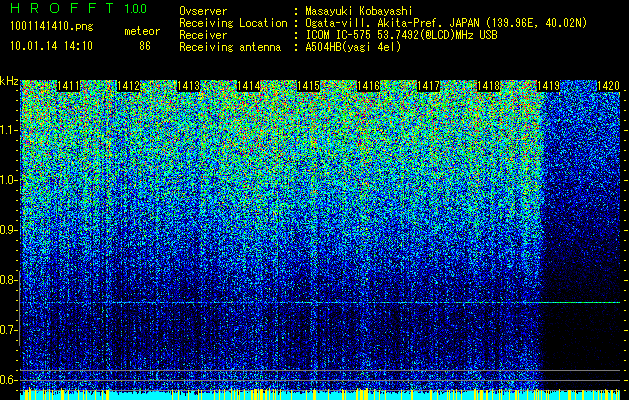Click the file name 1001141410.png

[x=52, y=26]
